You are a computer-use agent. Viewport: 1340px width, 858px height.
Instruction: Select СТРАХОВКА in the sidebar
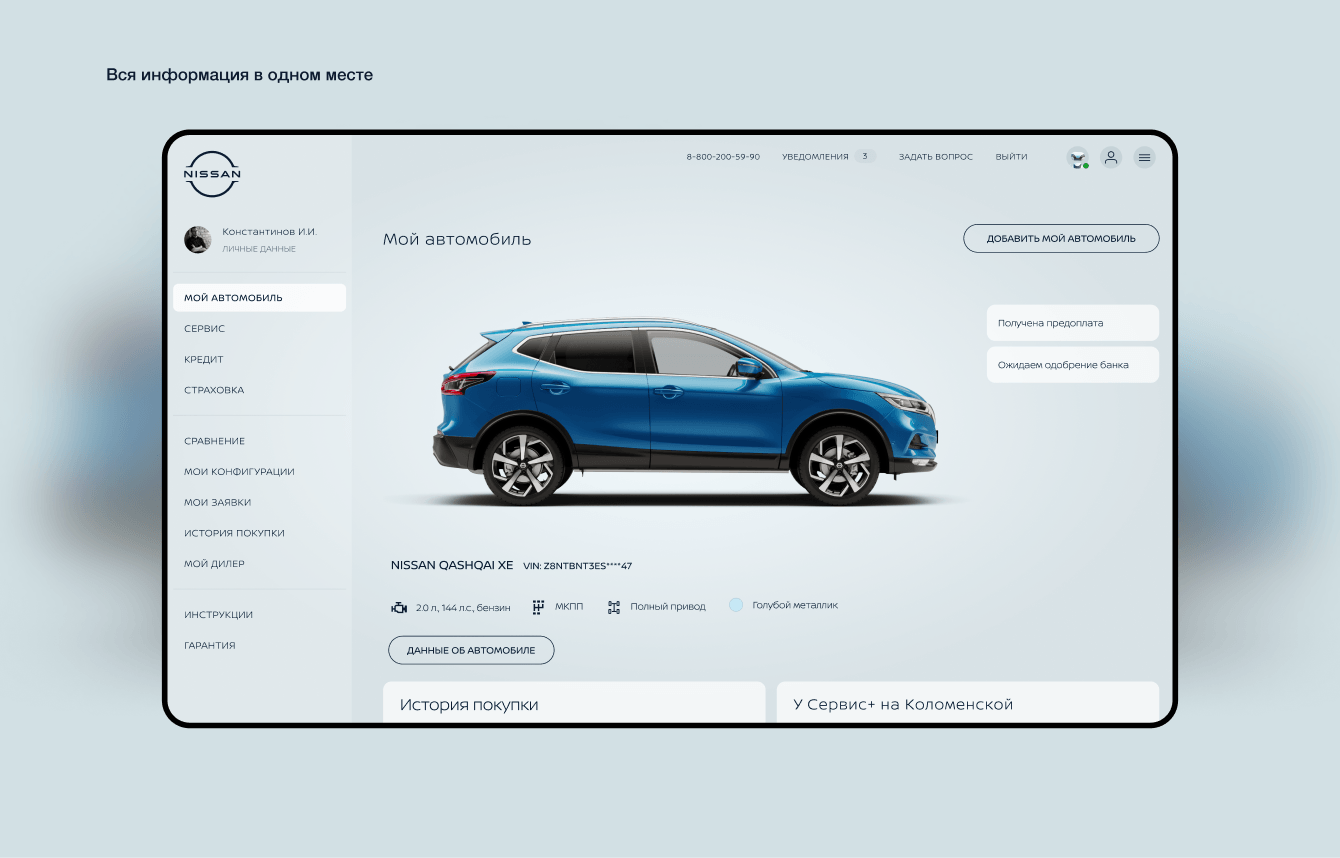214,391
